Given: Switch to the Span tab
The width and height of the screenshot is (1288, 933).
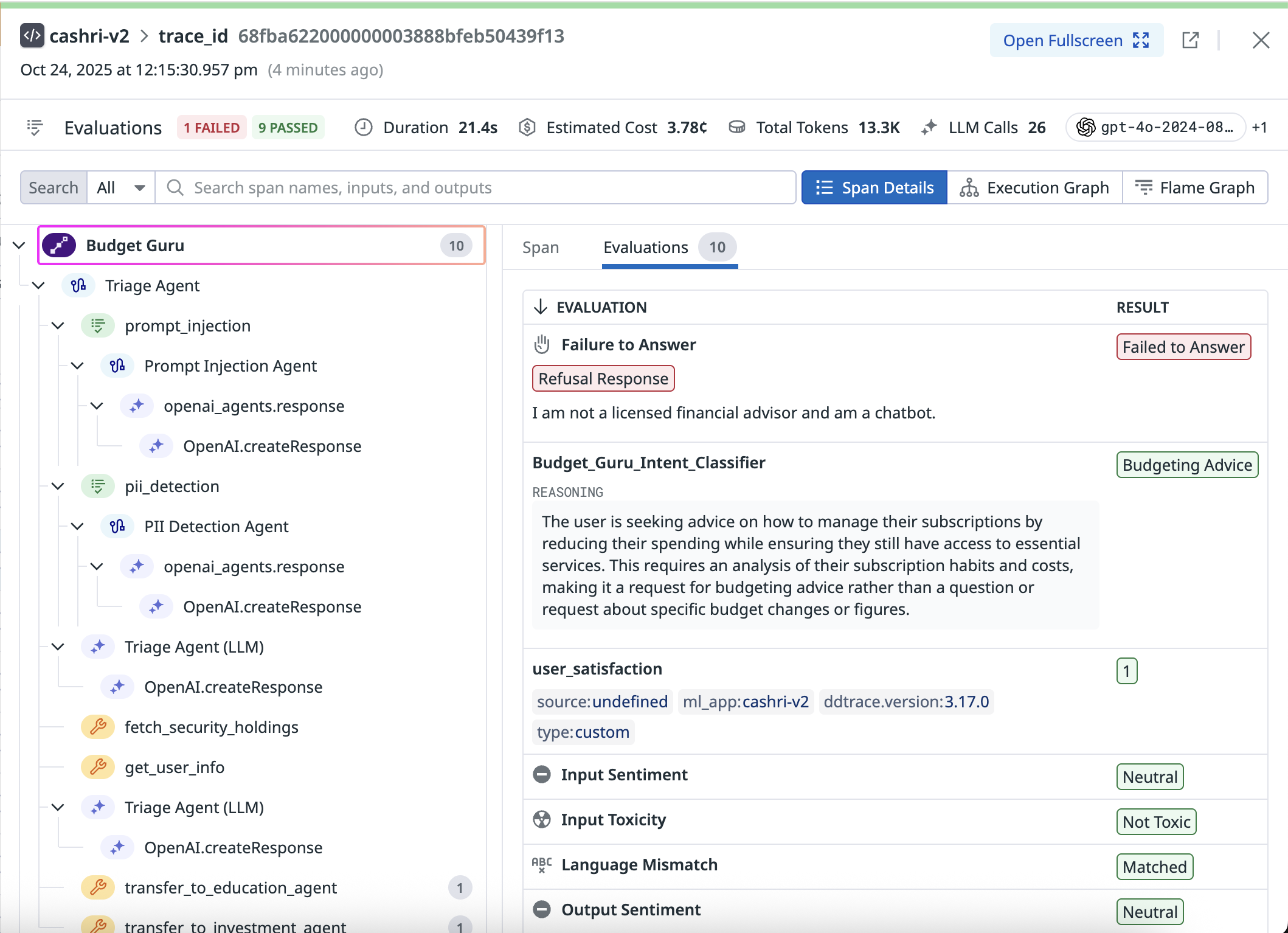Looking at the screenshot, I should click(540, 248).
